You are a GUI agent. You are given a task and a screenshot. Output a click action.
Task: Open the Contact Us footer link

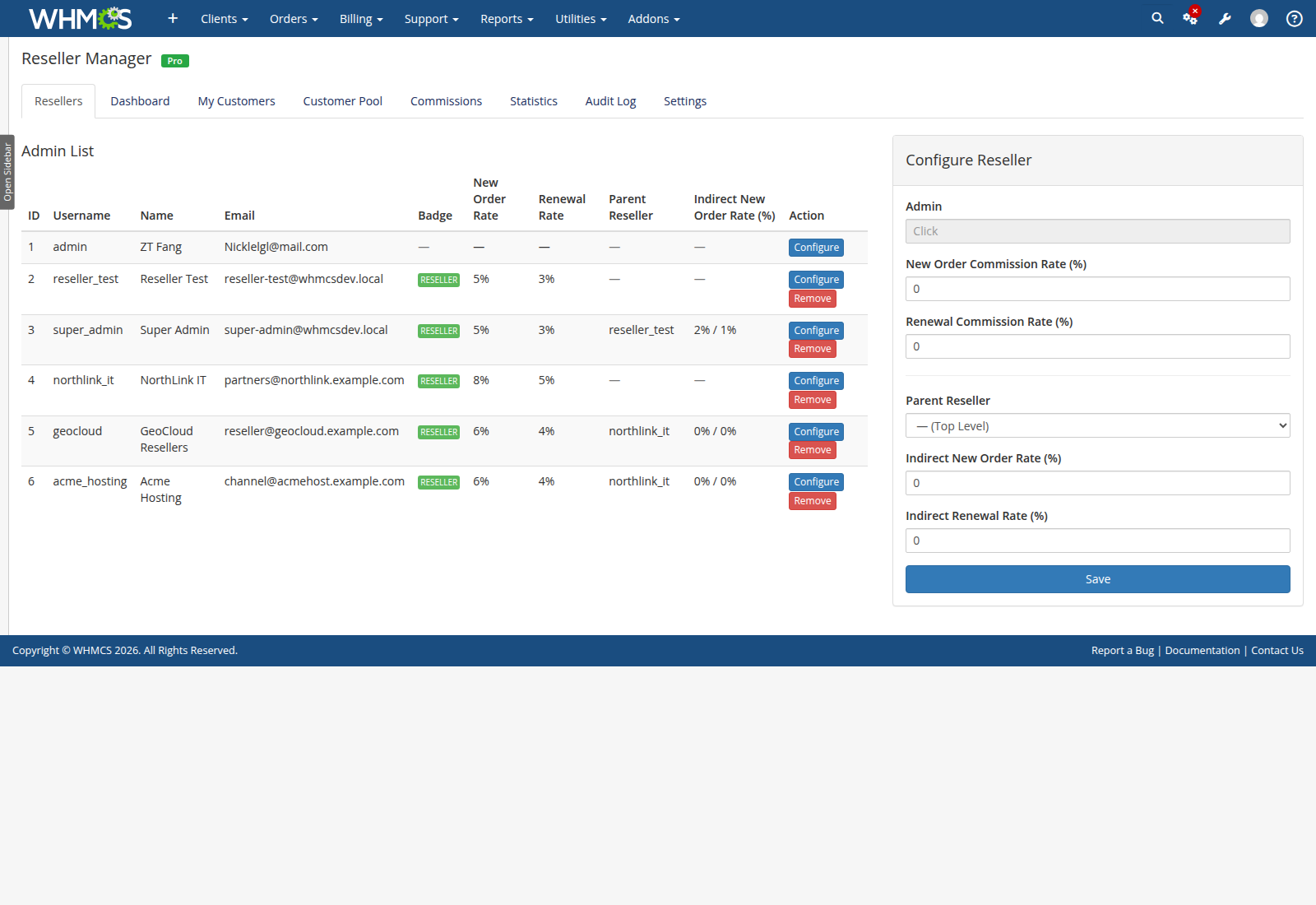pos(1277,651)
